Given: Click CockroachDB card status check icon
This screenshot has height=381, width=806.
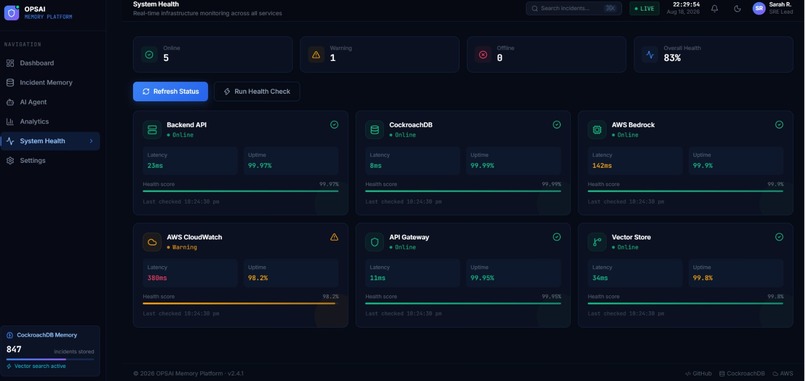Looking at the screenshot, I should [557, 124].
